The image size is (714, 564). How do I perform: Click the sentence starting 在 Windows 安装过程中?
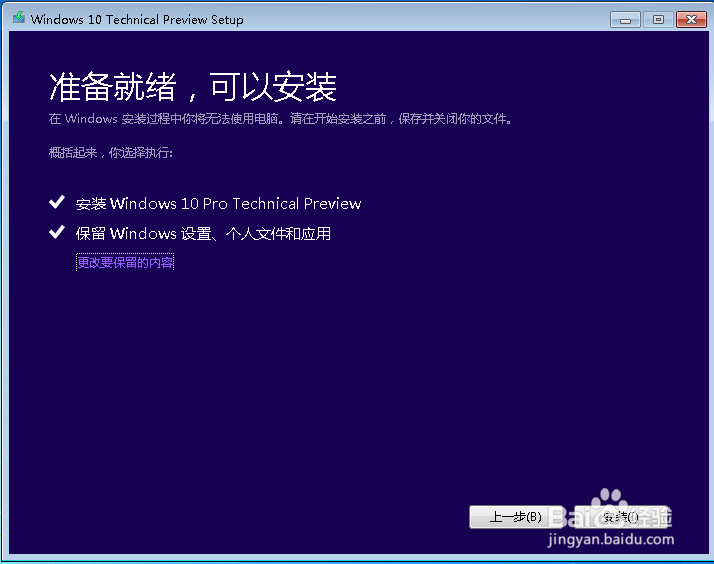(280, 119)
